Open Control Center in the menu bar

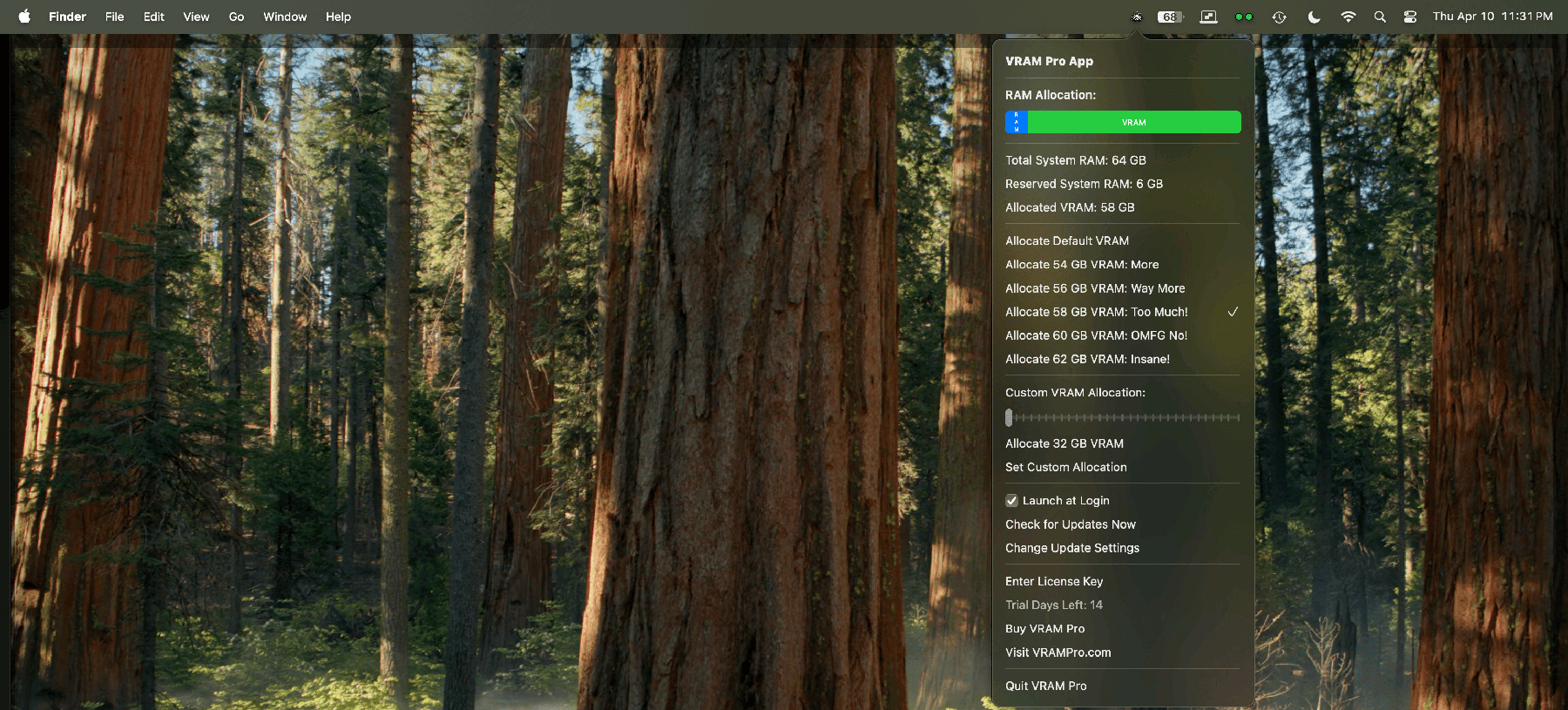tap(1410, 17)
